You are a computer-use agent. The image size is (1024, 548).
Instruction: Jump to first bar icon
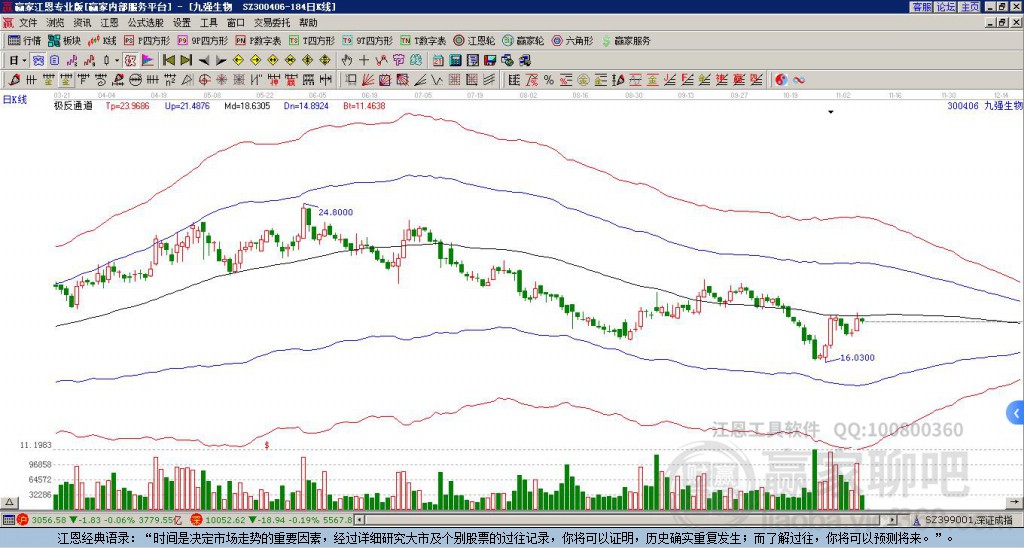tap(168, 61)
